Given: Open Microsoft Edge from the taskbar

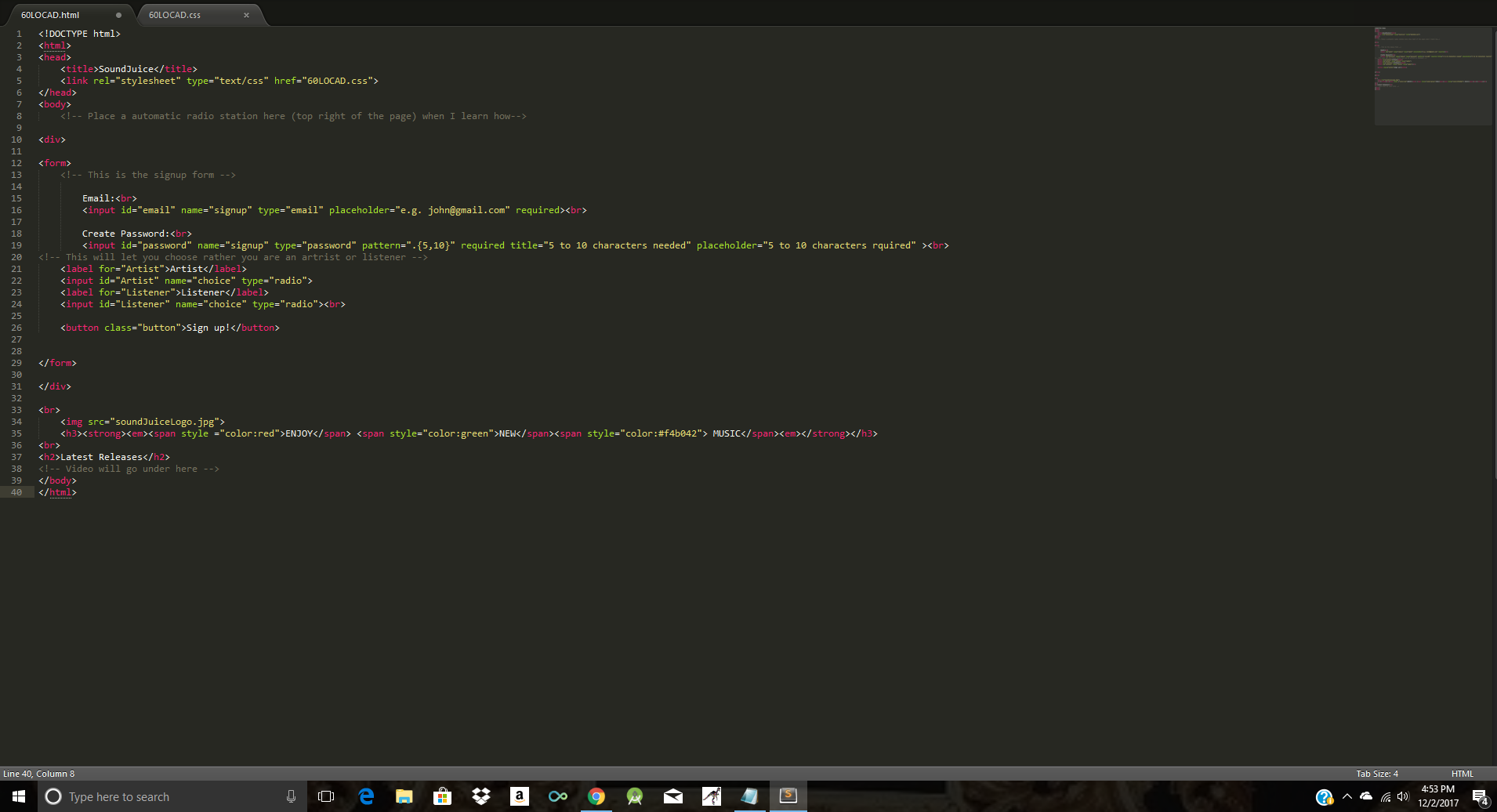Looking at the screenshot, I should (x=366, y=796).
